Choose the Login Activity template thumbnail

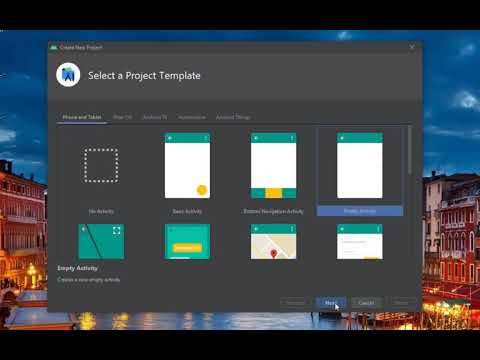pyautogui.click(x=360, y=241)
